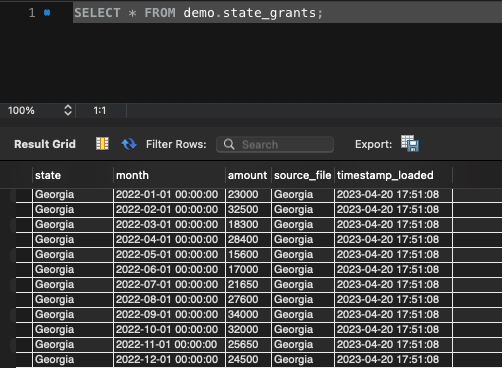The image size is (502, 368).
Task: Select amount cell 27600
Action: point(248,300)
